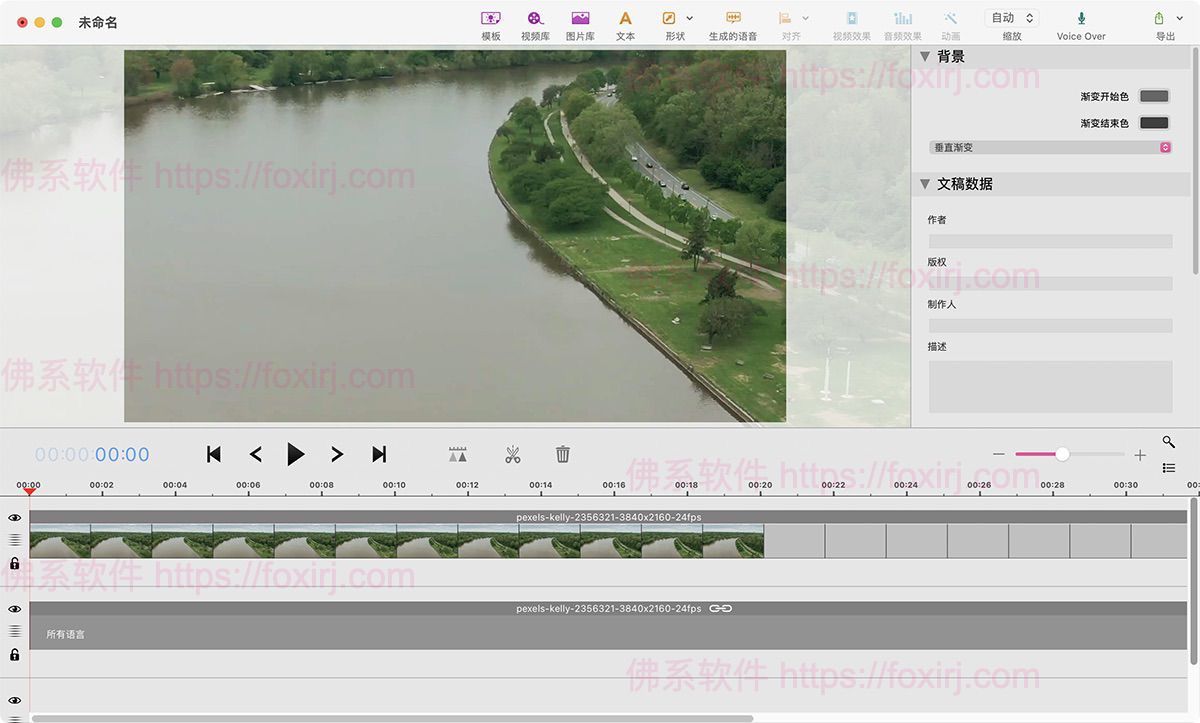Hide the video track using eye icon
The image size is (1200, 723).
click(x=14, y=518)
